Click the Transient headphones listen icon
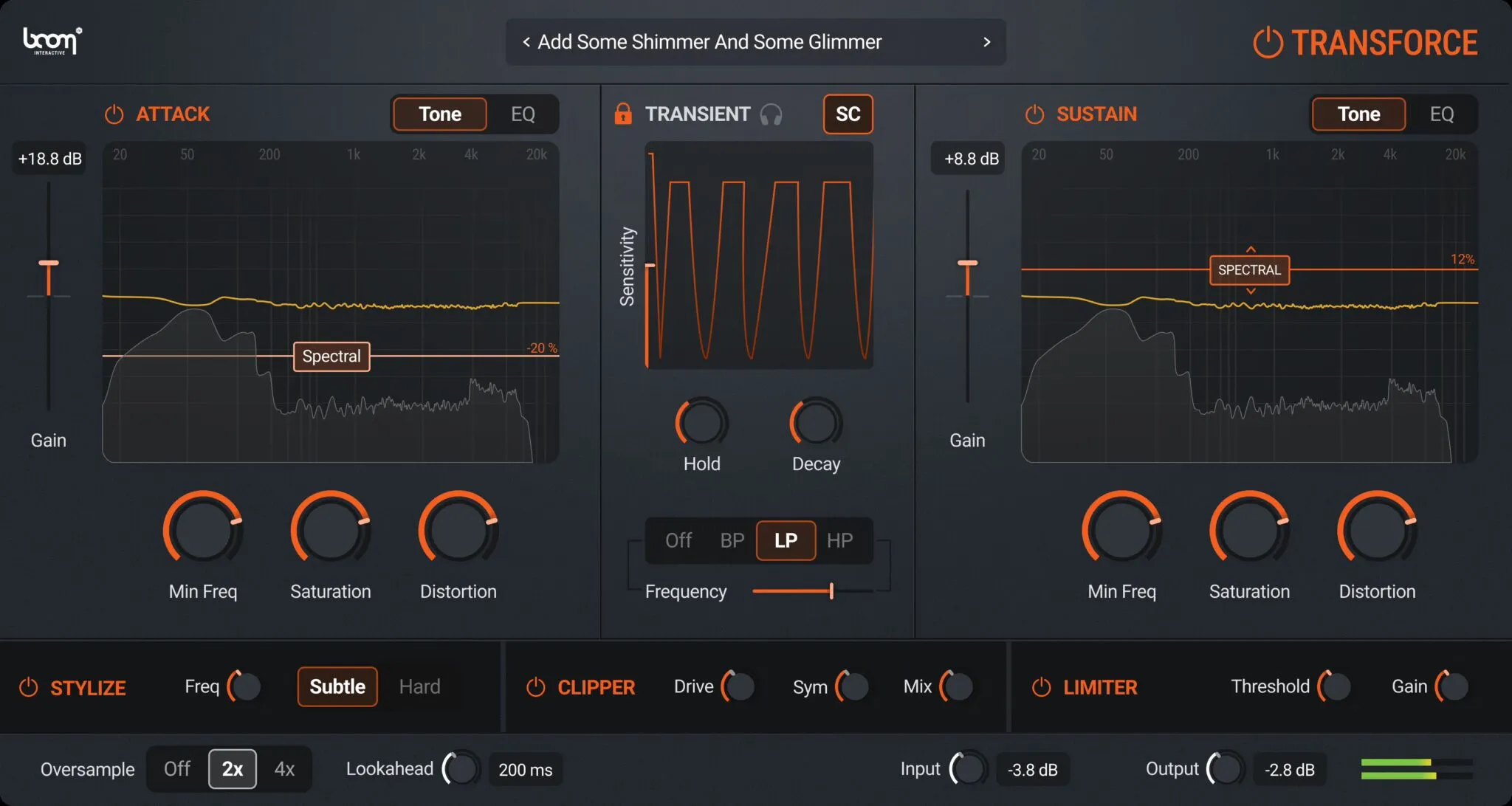This screenshot has height=806, width=1512. (771, 114)
